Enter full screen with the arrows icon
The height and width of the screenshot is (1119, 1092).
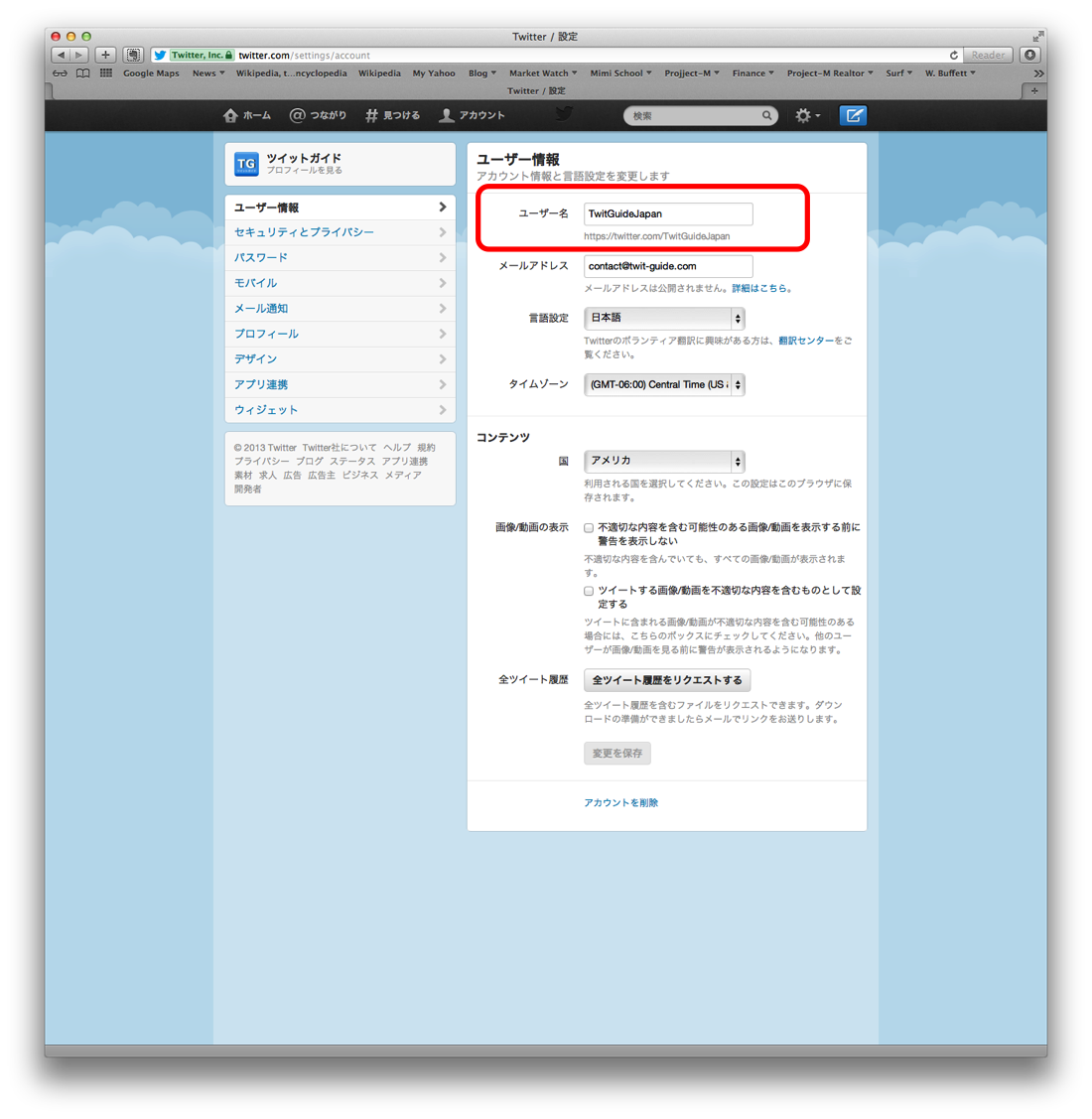[1037, 36]
